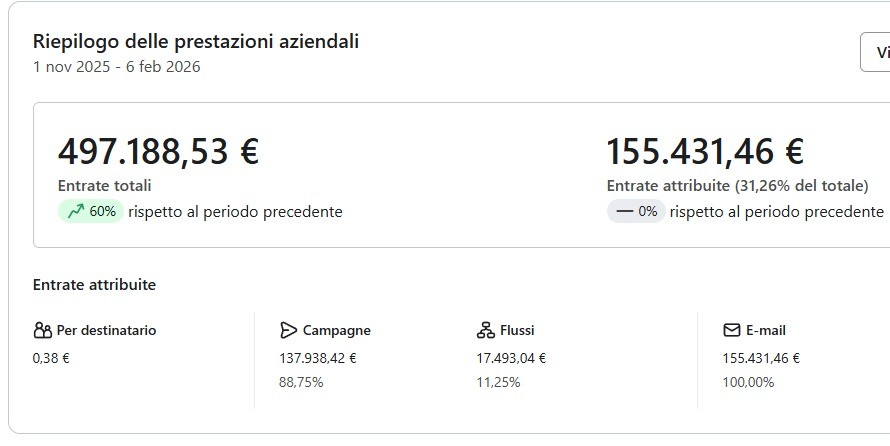Click the Entrate totali label

(105, 186)
